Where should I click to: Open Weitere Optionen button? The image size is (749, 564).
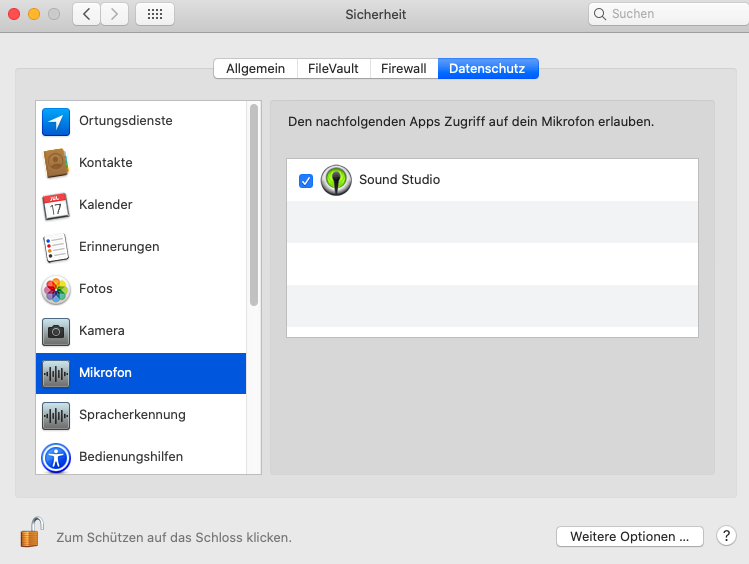tap(630, 536)
